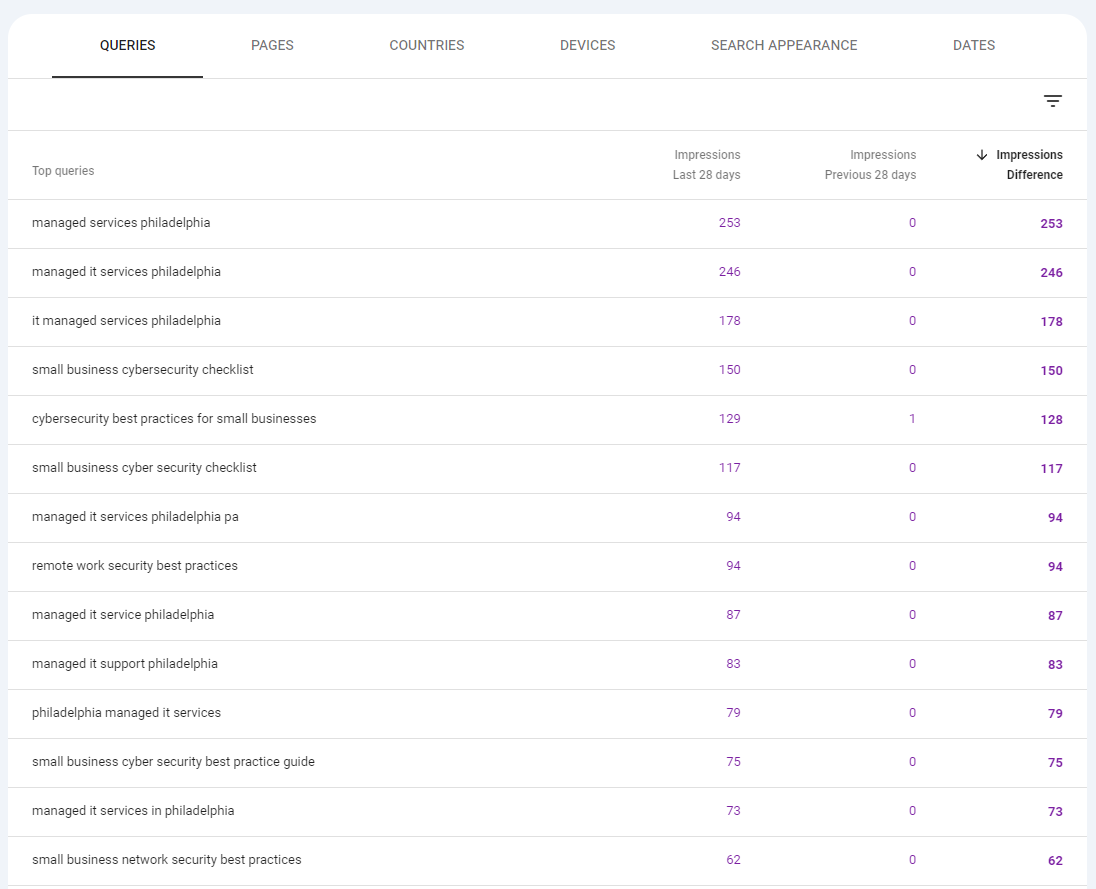Open the Countries tab
Image resolution: width=1096 pixels, height=889 pixels.
click(427, 46)
